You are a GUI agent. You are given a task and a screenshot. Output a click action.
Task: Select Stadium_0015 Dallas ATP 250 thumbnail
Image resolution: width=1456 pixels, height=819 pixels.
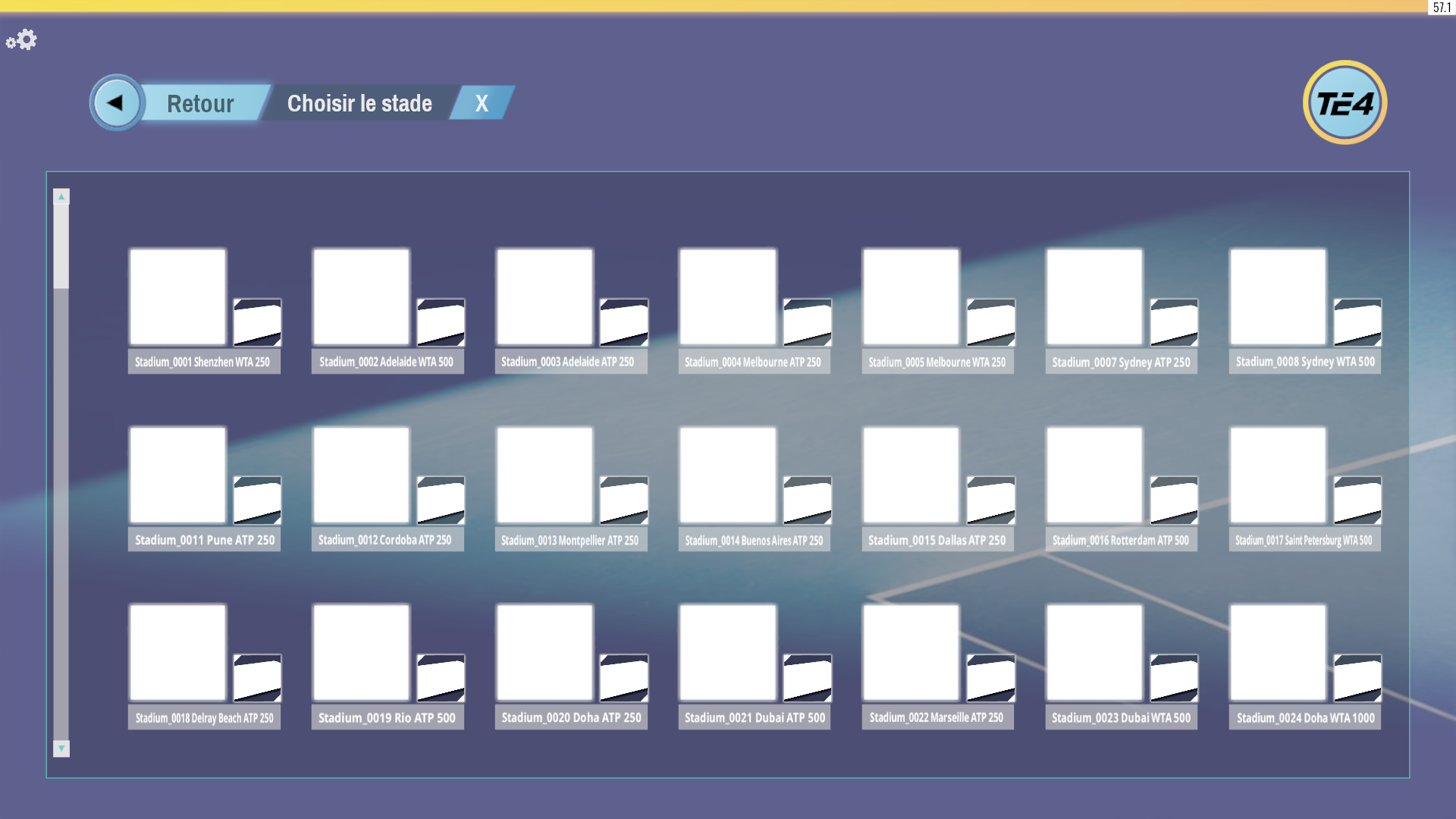(912, 475)
